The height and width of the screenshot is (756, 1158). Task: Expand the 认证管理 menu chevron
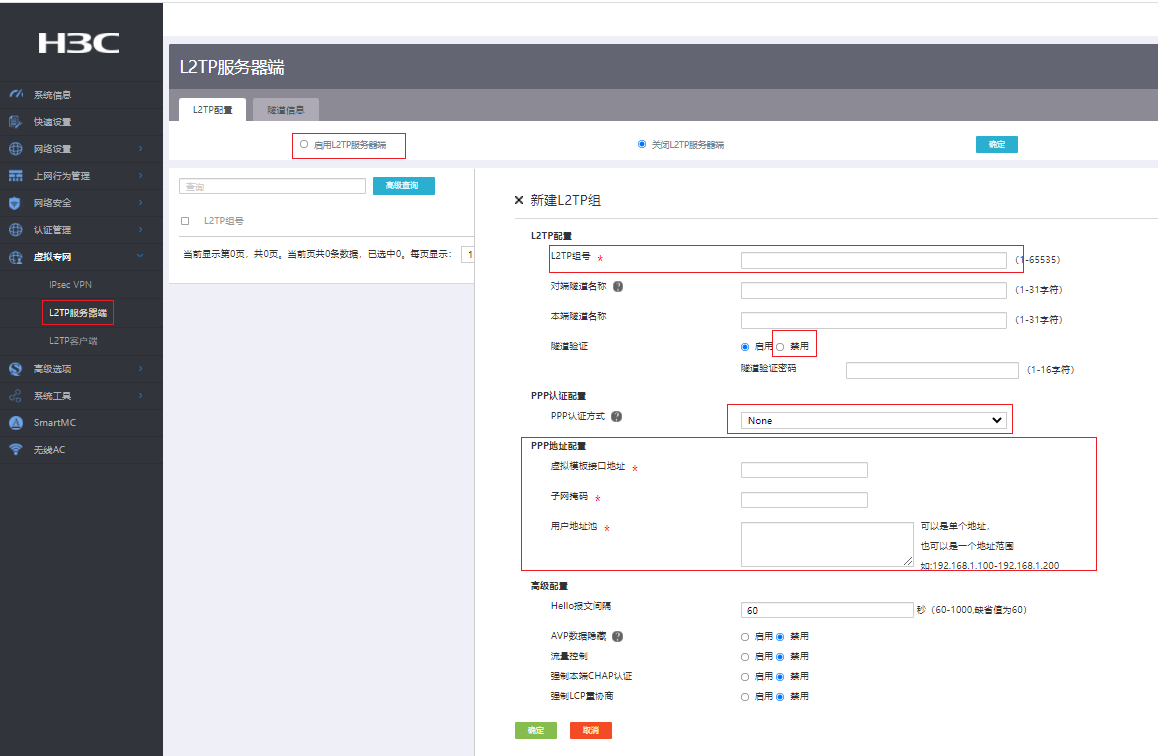coord(140,230)
